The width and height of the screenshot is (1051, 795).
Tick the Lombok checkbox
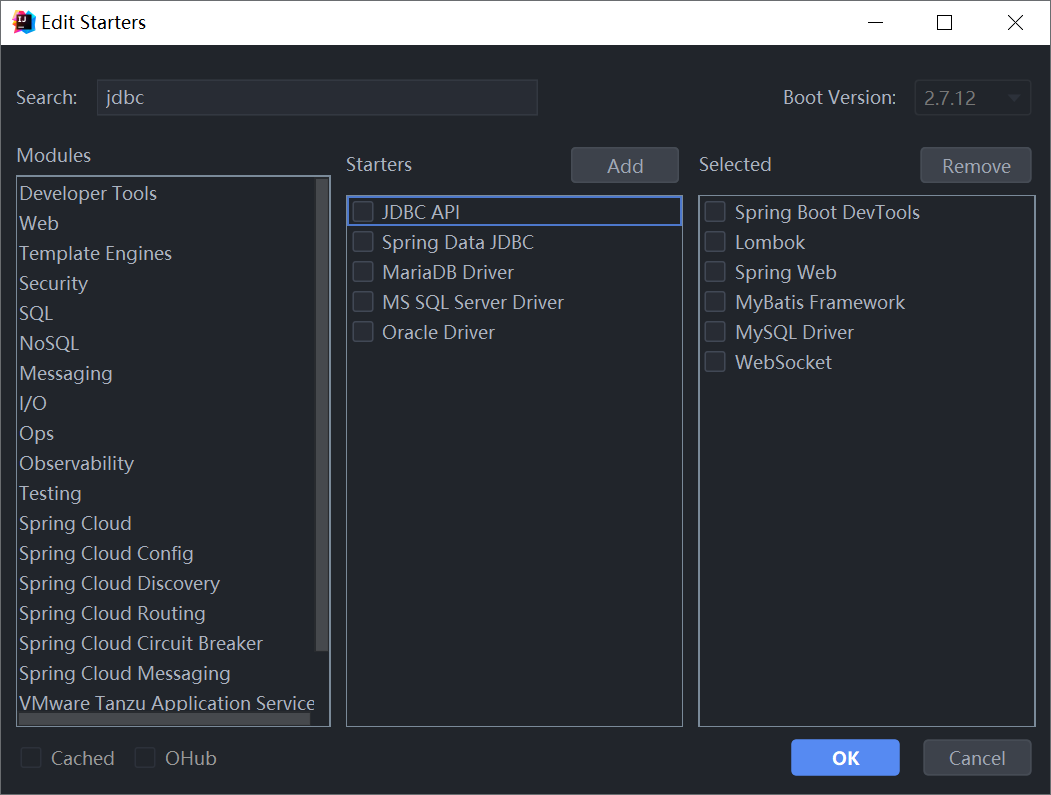715,242
